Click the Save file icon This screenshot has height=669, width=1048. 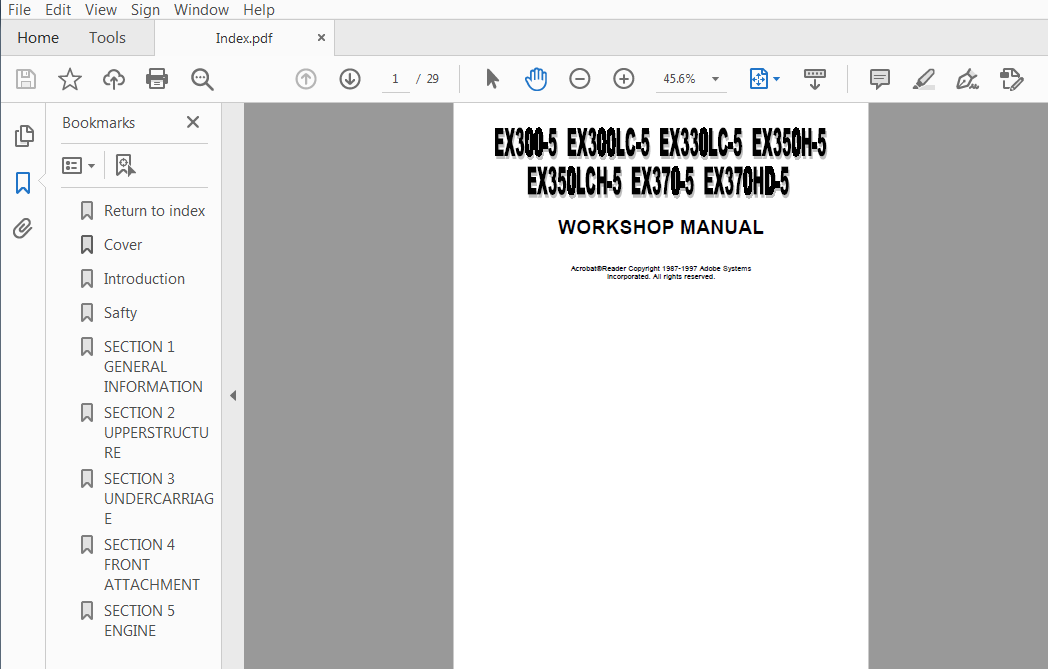pyautogui.click(x=26, y=79)
